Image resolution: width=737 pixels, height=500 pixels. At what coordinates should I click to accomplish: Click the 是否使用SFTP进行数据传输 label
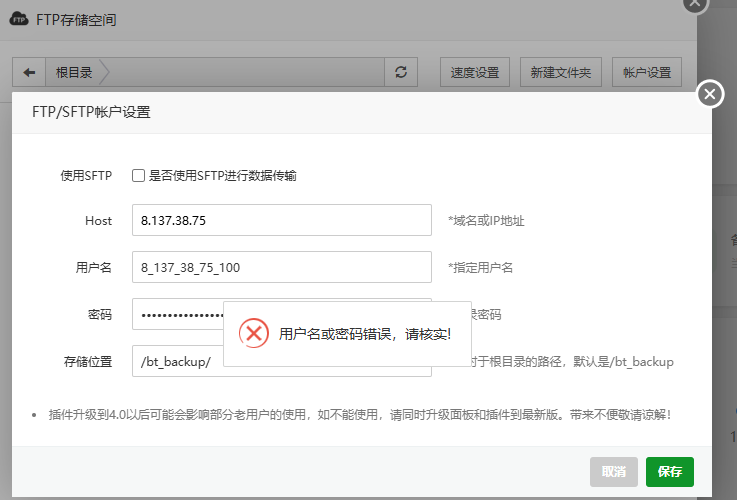(222, 176)
